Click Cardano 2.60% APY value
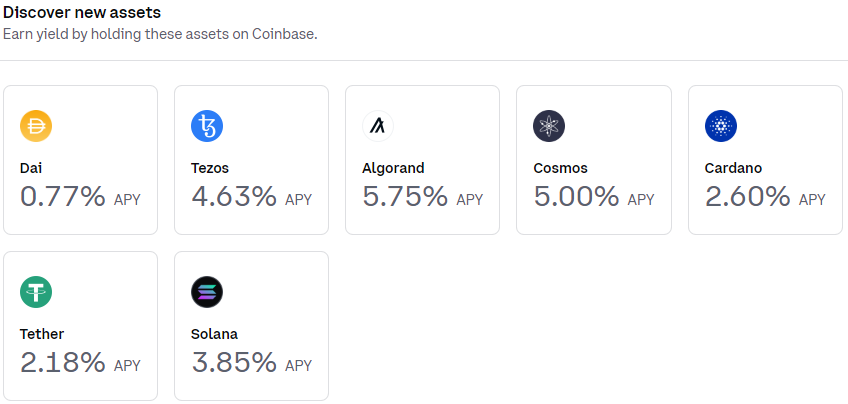 (x=747, y=197)
